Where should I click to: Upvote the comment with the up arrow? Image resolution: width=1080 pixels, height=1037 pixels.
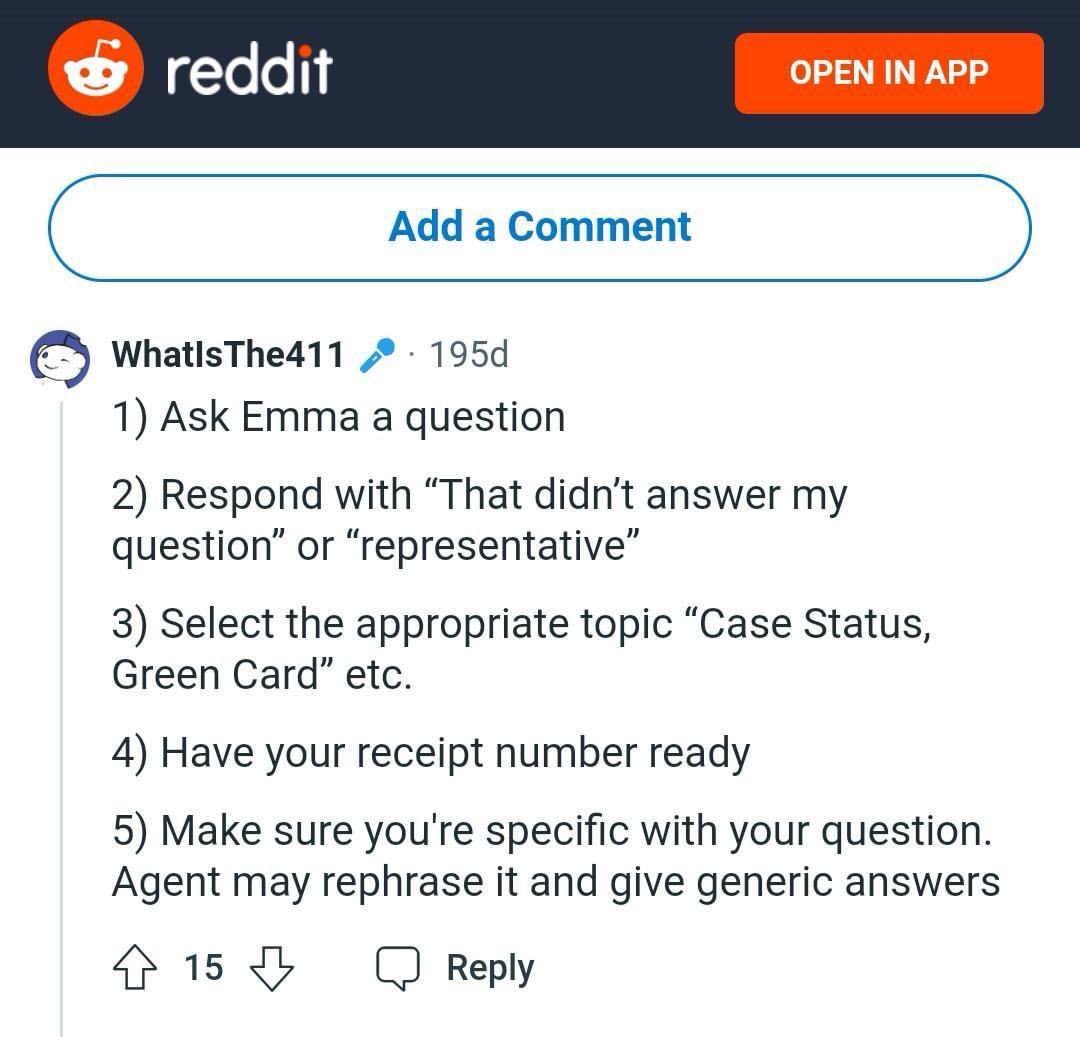pos(134,967)
